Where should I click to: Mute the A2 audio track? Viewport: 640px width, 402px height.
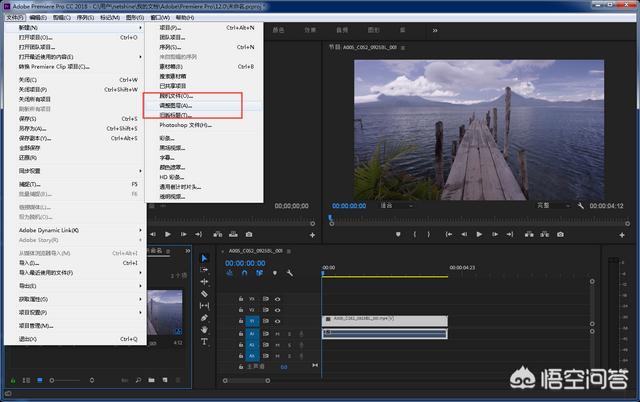[x=278, y=345]
